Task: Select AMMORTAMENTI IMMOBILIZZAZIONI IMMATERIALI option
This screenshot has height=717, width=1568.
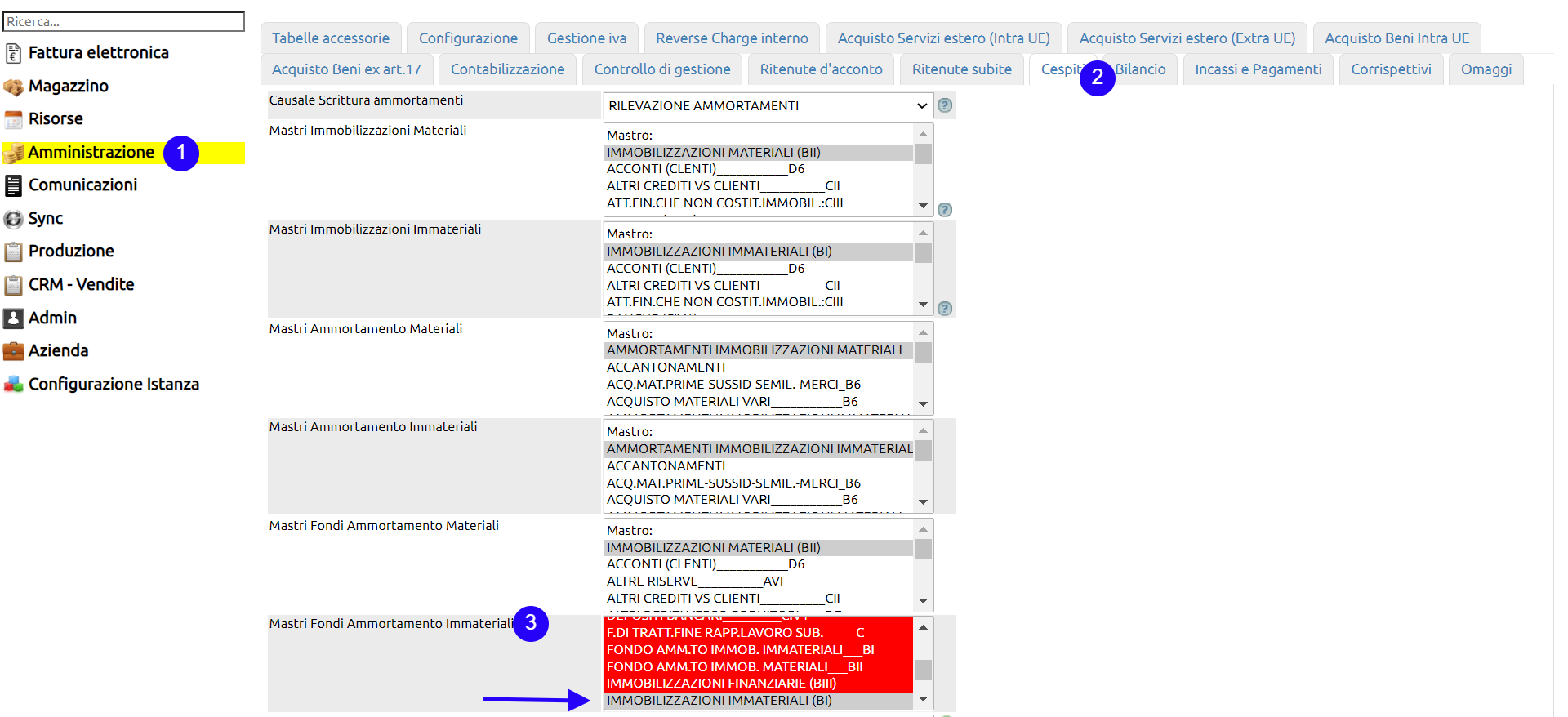Action: pyautogui.click(x=759, y=449)
